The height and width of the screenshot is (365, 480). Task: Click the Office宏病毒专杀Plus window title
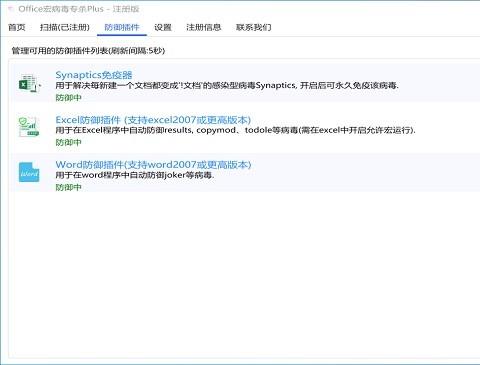79,9
